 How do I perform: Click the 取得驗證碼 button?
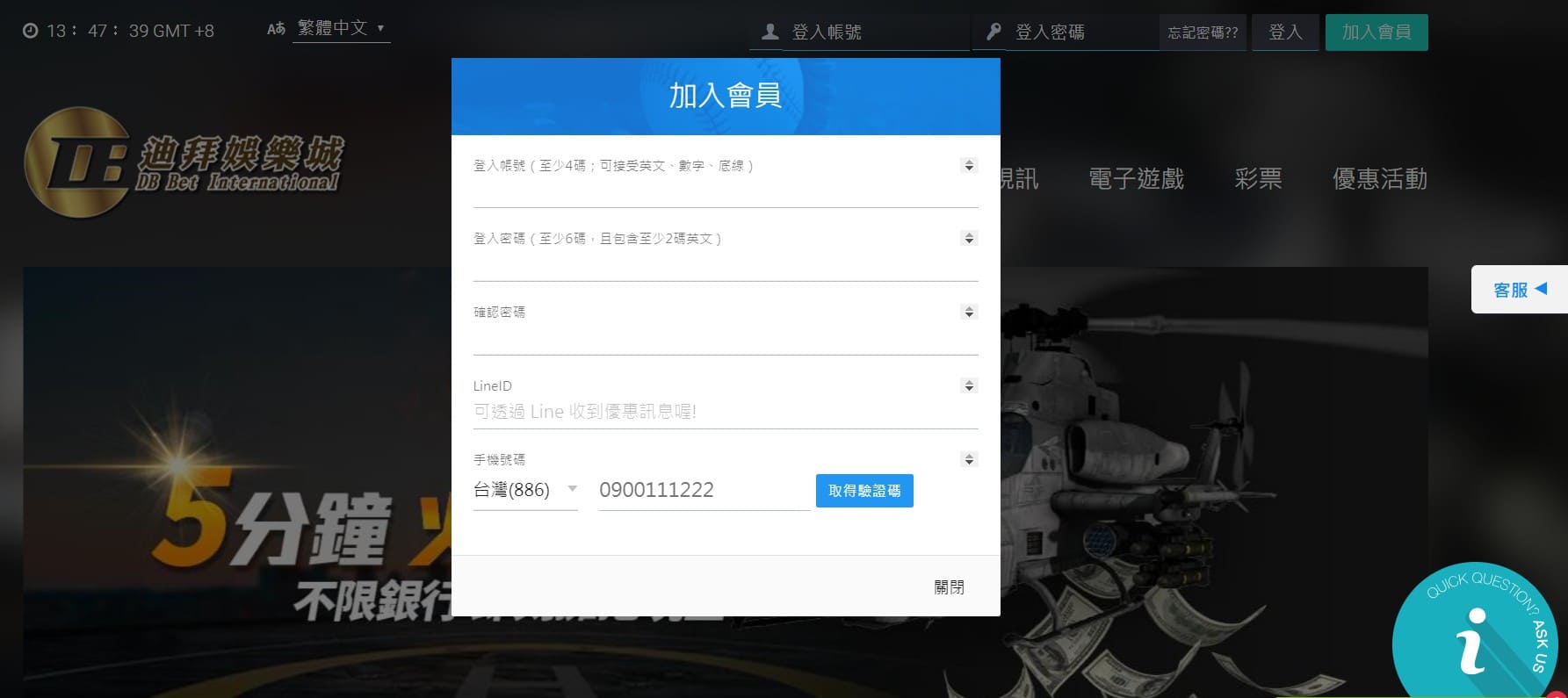coord(864,491)
